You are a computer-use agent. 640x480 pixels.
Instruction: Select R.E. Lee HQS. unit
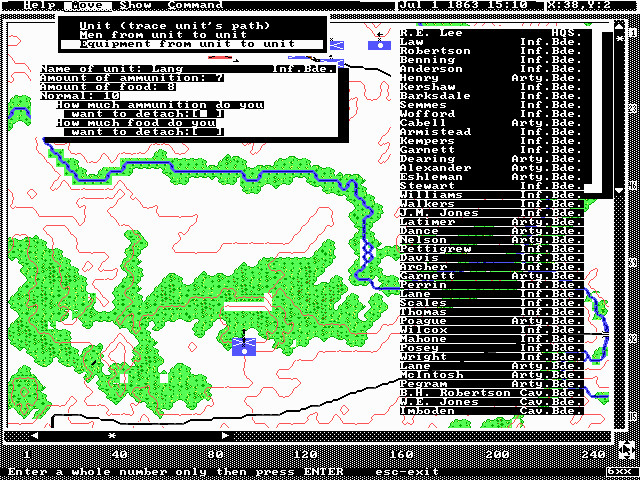[491, 33]
